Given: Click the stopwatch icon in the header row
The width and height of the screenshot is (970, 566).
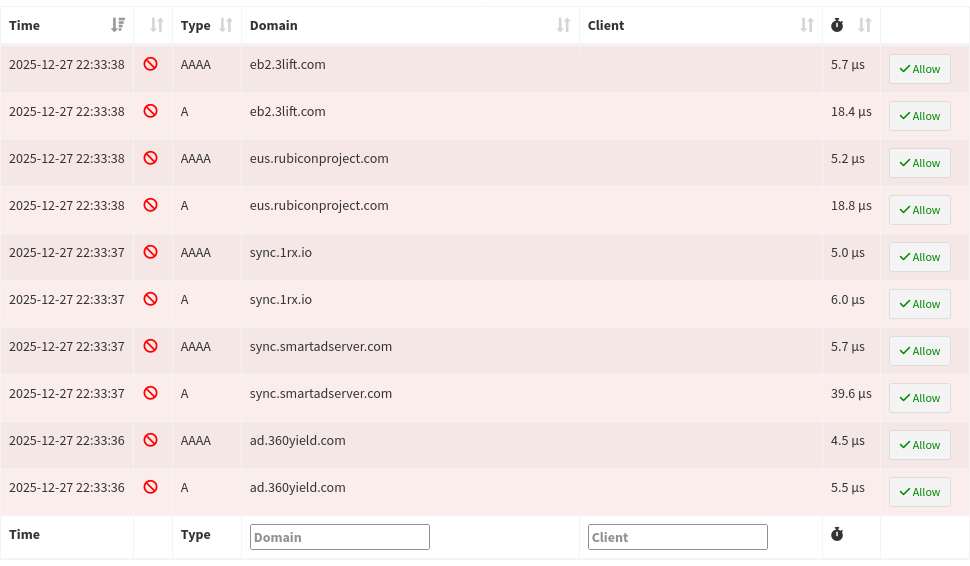Looking at the screenshot, I should (x=838, y=25).
